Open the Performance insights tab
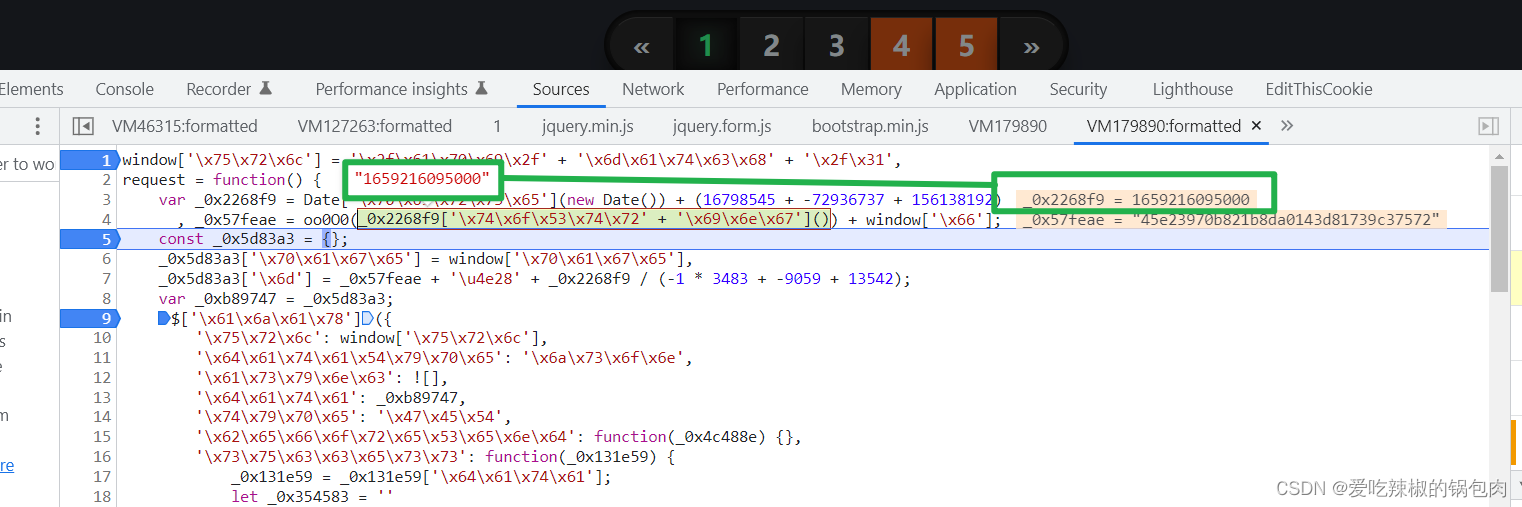The image size is (1522, 507). coord(402,89)
